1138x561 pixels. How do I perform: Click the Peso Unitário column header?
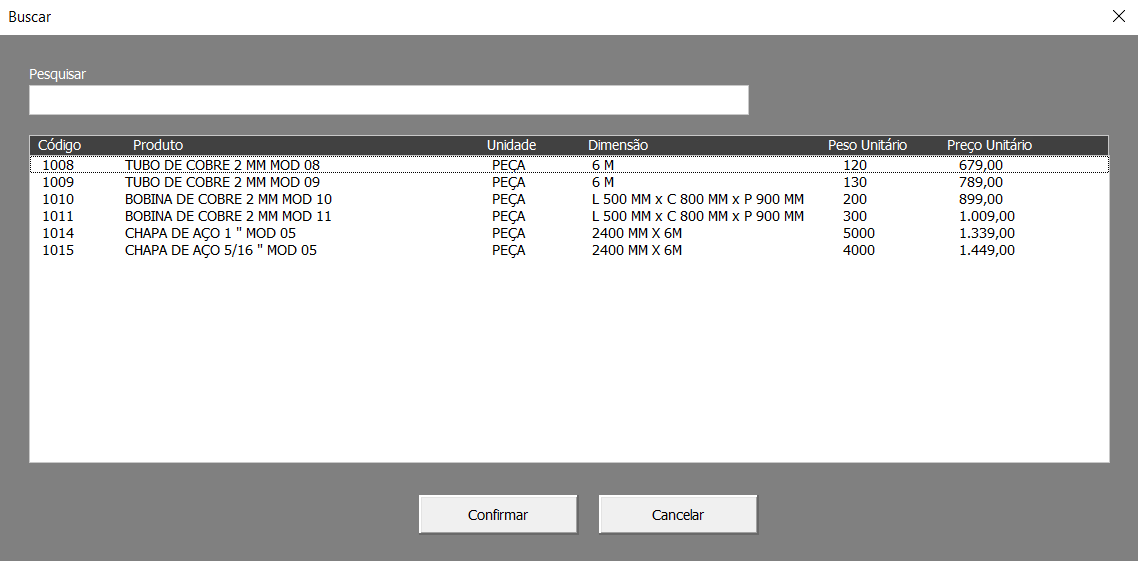(x=867, y=145)
